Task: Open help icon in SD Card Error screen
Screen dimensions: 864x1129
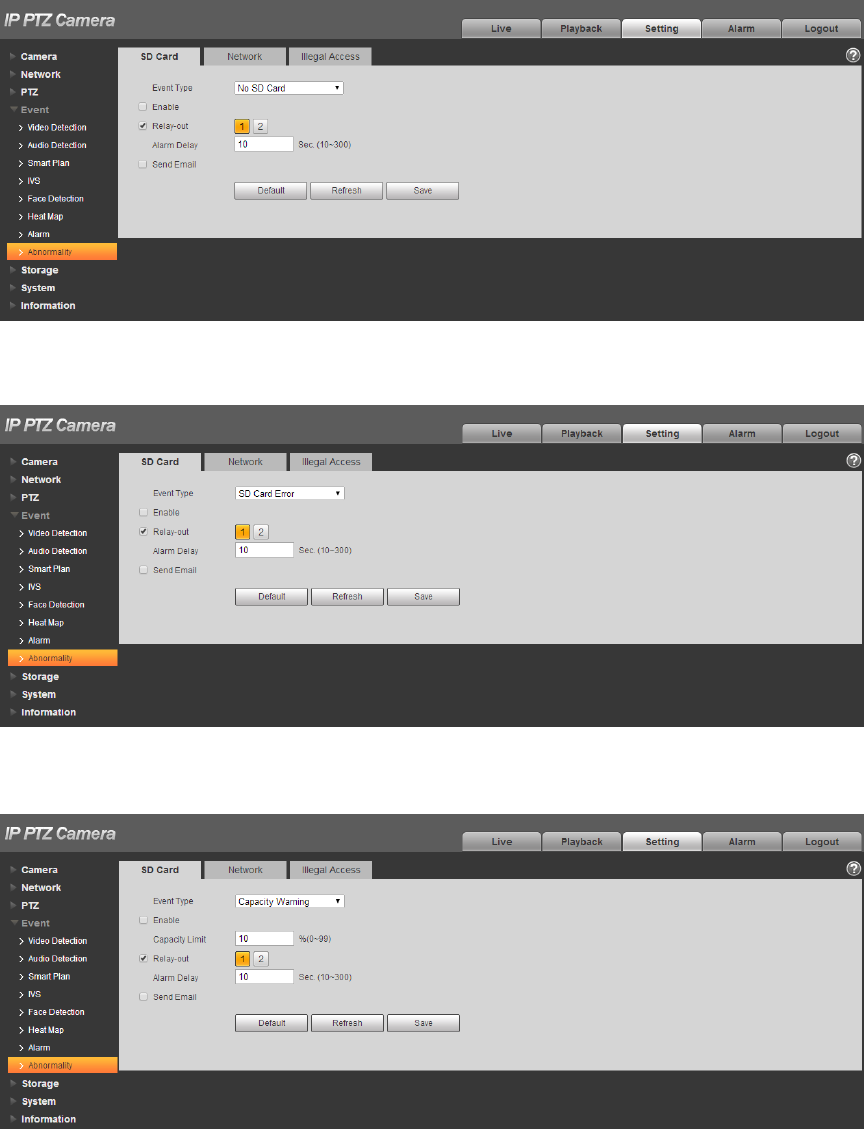Action: click(853, 461)
